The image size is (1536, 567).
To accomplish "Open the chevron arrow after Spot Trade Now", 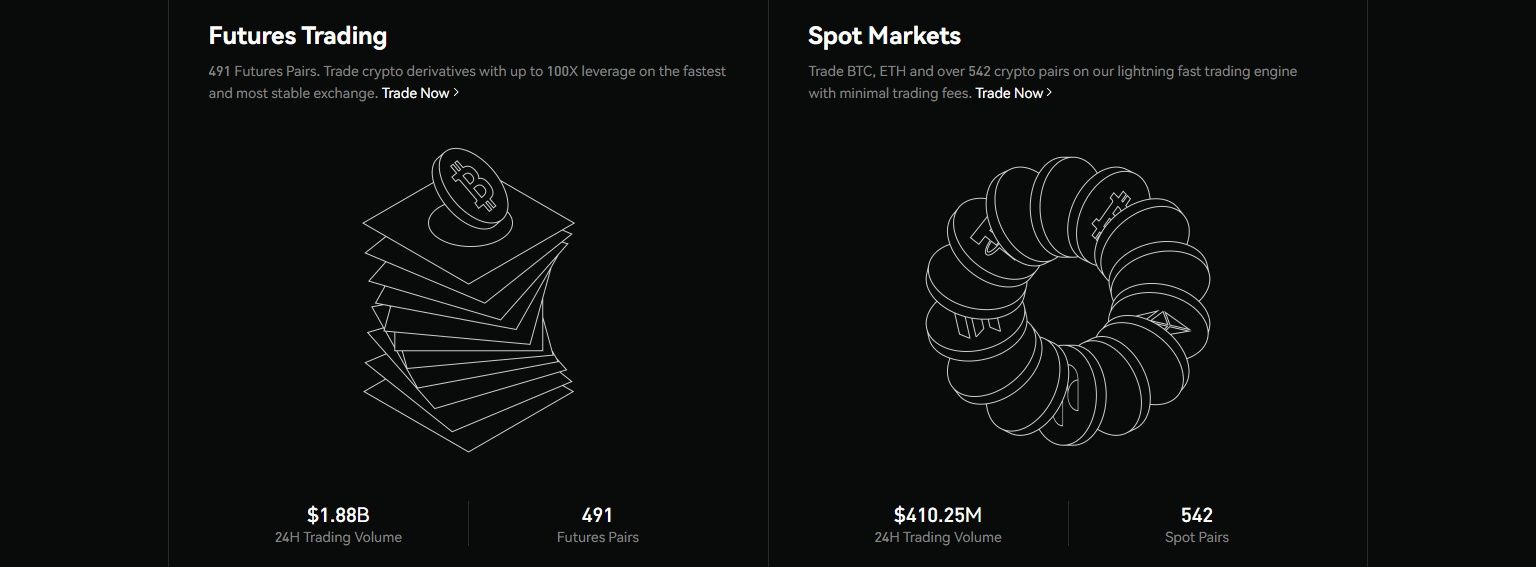I will [x=1049, y=93].
